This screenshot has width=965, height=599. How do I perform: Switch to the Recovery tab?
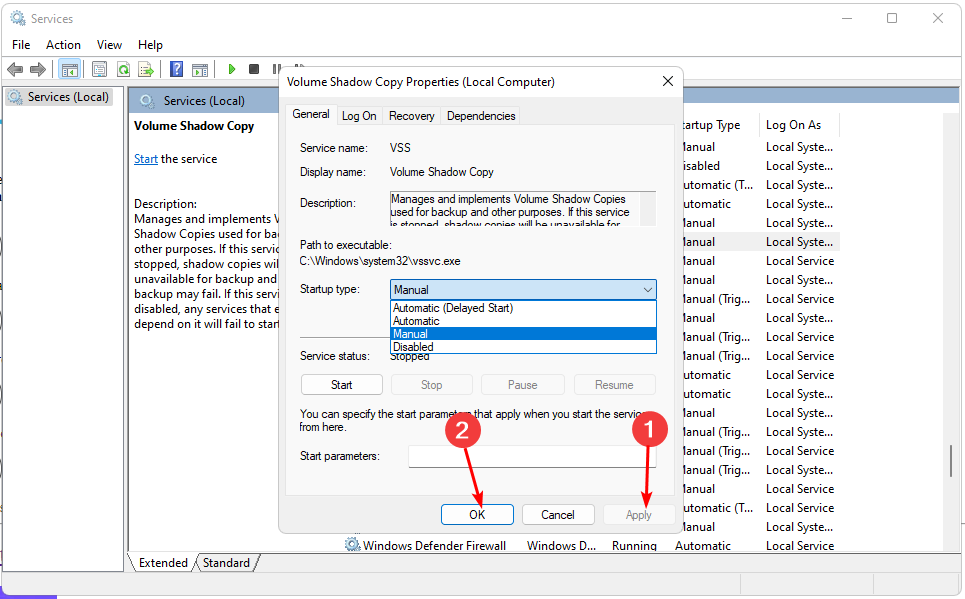(411, 116)
